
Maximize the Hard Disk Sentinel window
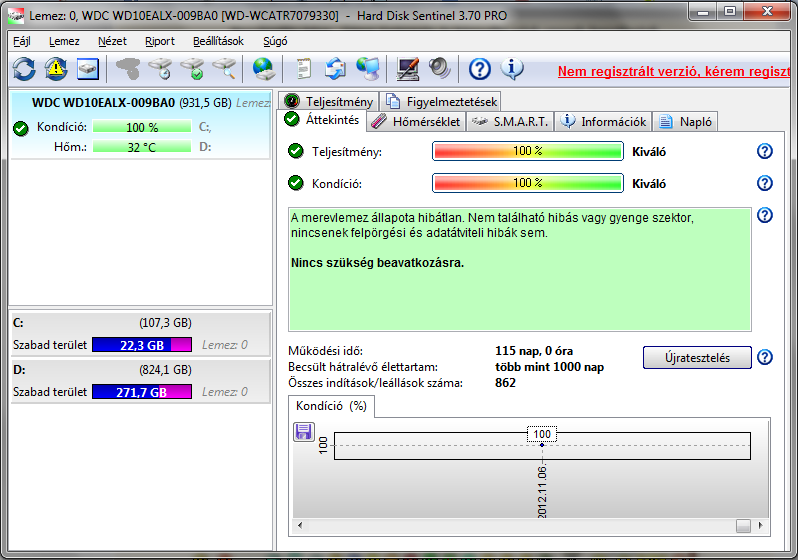(730, 12)
